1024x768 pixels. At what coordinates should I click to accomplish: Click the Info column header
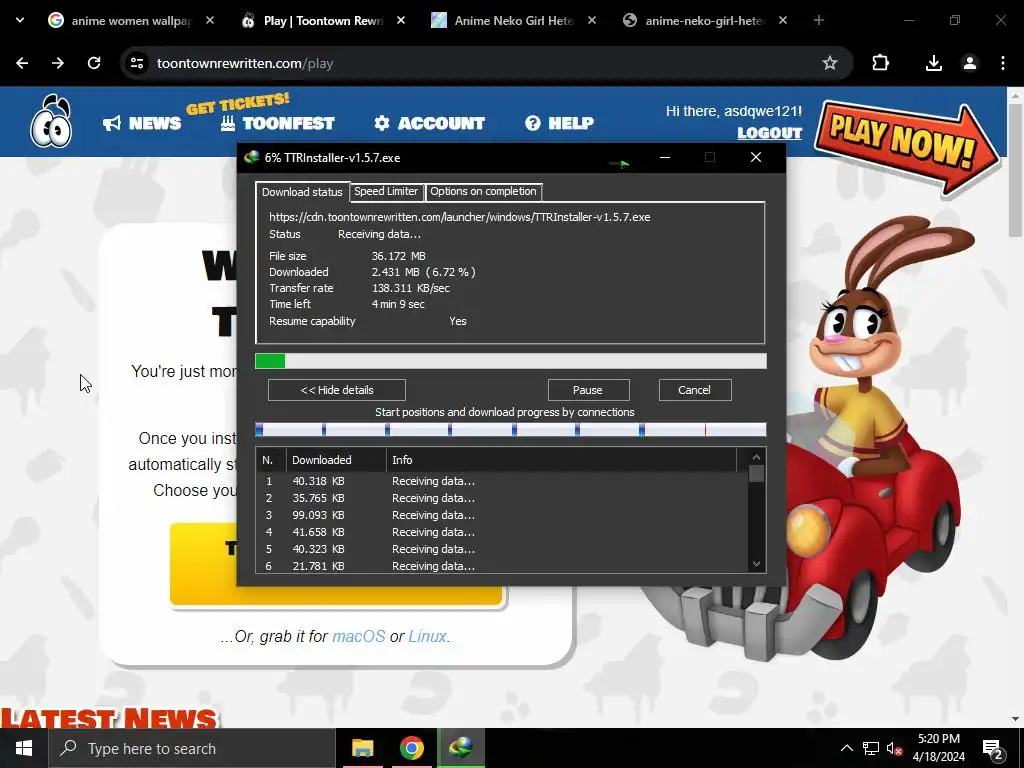[x=562, y=460]
